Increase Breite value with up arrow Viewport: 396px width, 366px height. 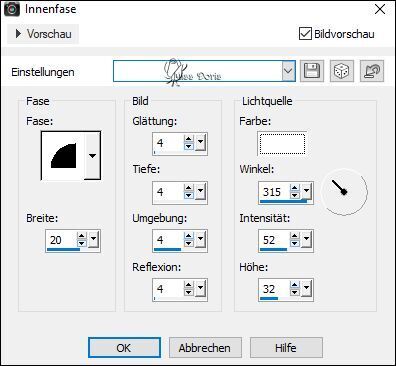pyautogui.click(x=82, y=236)
